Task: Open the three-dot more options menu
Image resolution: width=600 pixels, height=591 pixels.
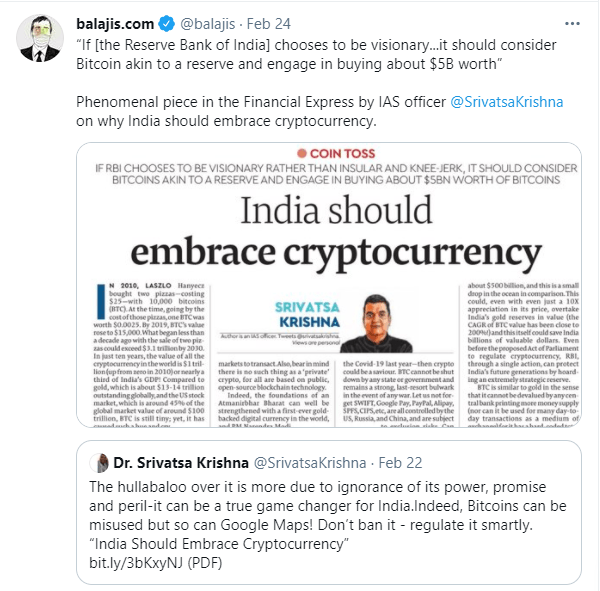Action: (x=569, y=23)
